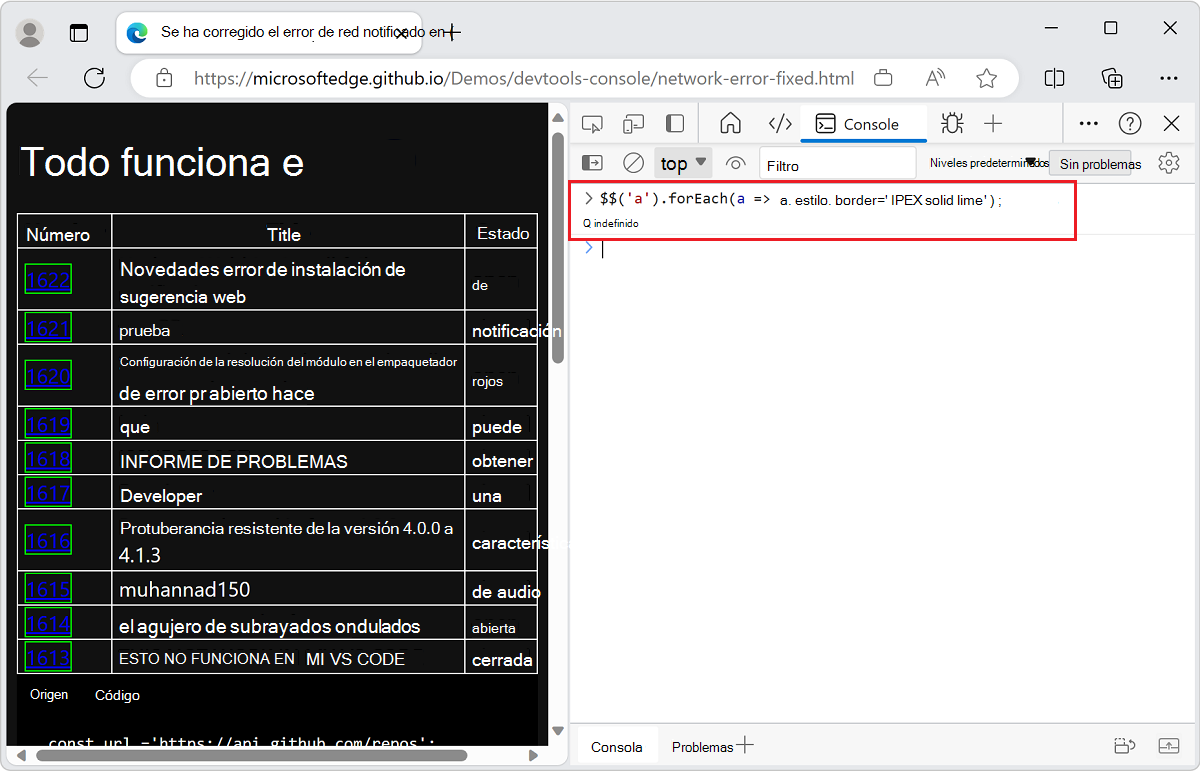Open the issue 1622 link

[x=48, y=280]
